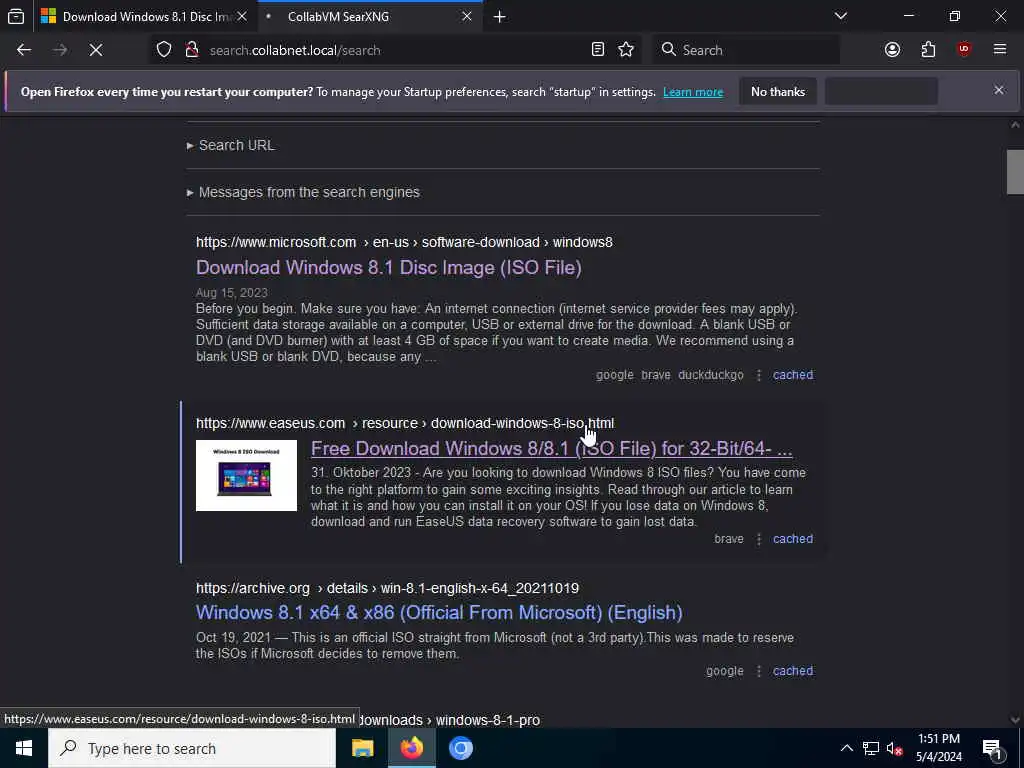The height and width of the screenshot is (768, 1024).
Task: Open Windows 8.1 x64 & x86 archive.org result
Action: click(439, 613)
